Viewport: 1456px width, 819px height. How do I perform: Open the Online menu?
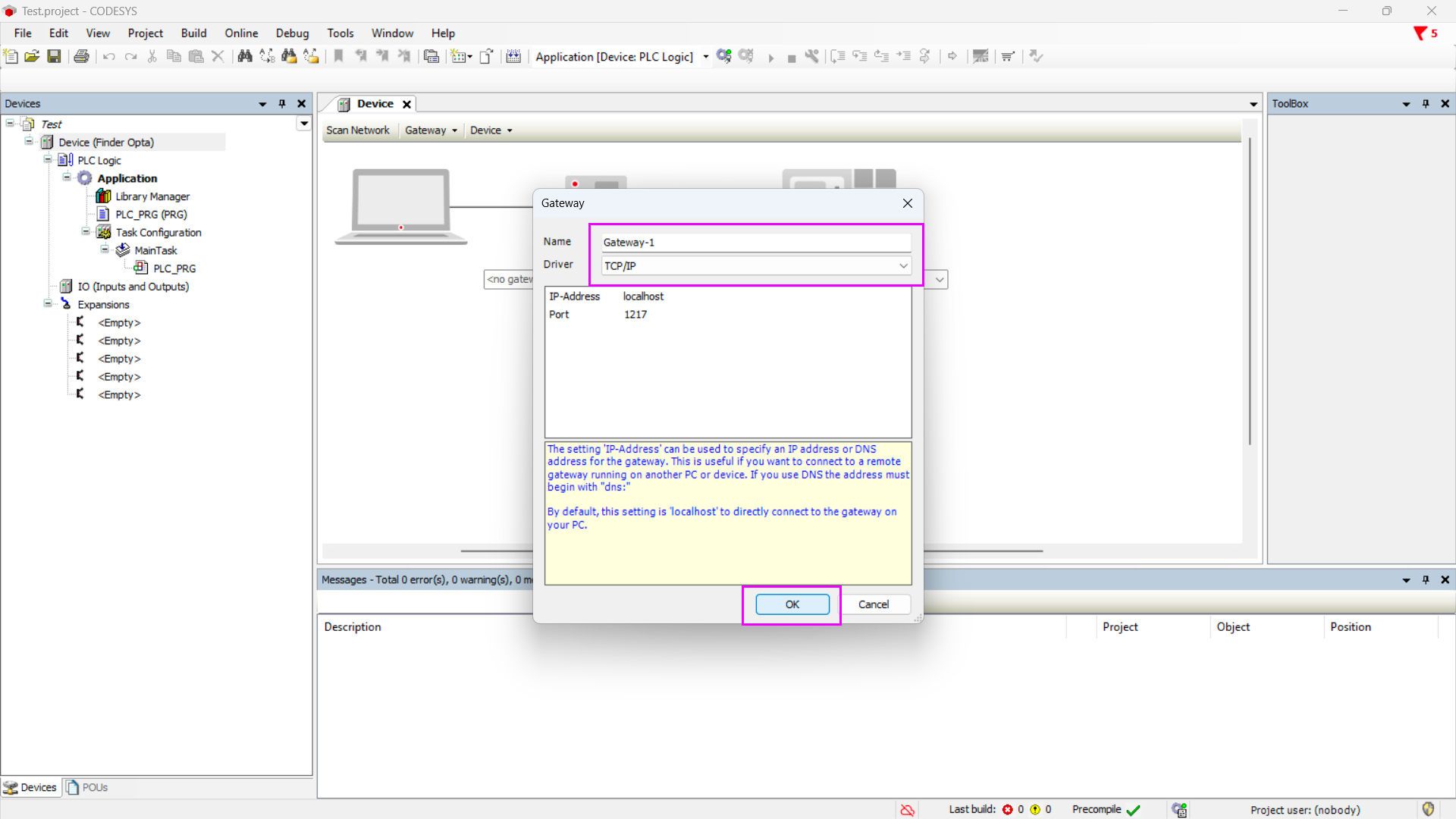pos(241,33)
